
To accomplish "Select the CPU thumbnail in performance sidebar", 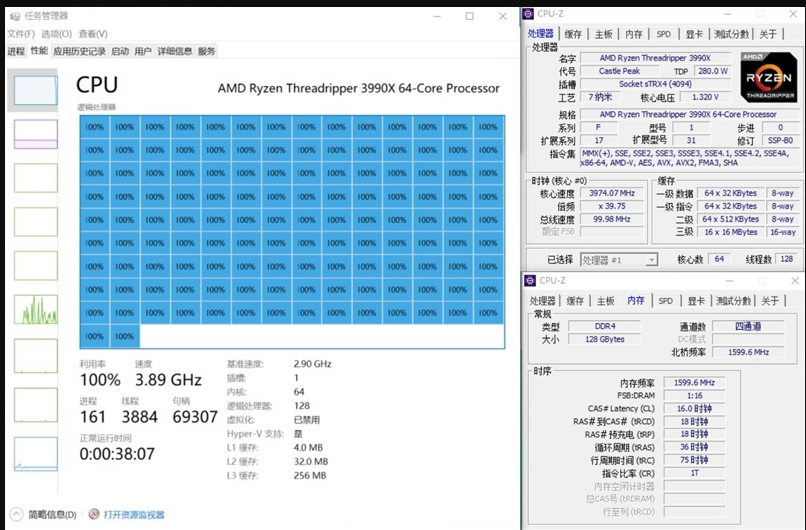I will coord(35,92).
